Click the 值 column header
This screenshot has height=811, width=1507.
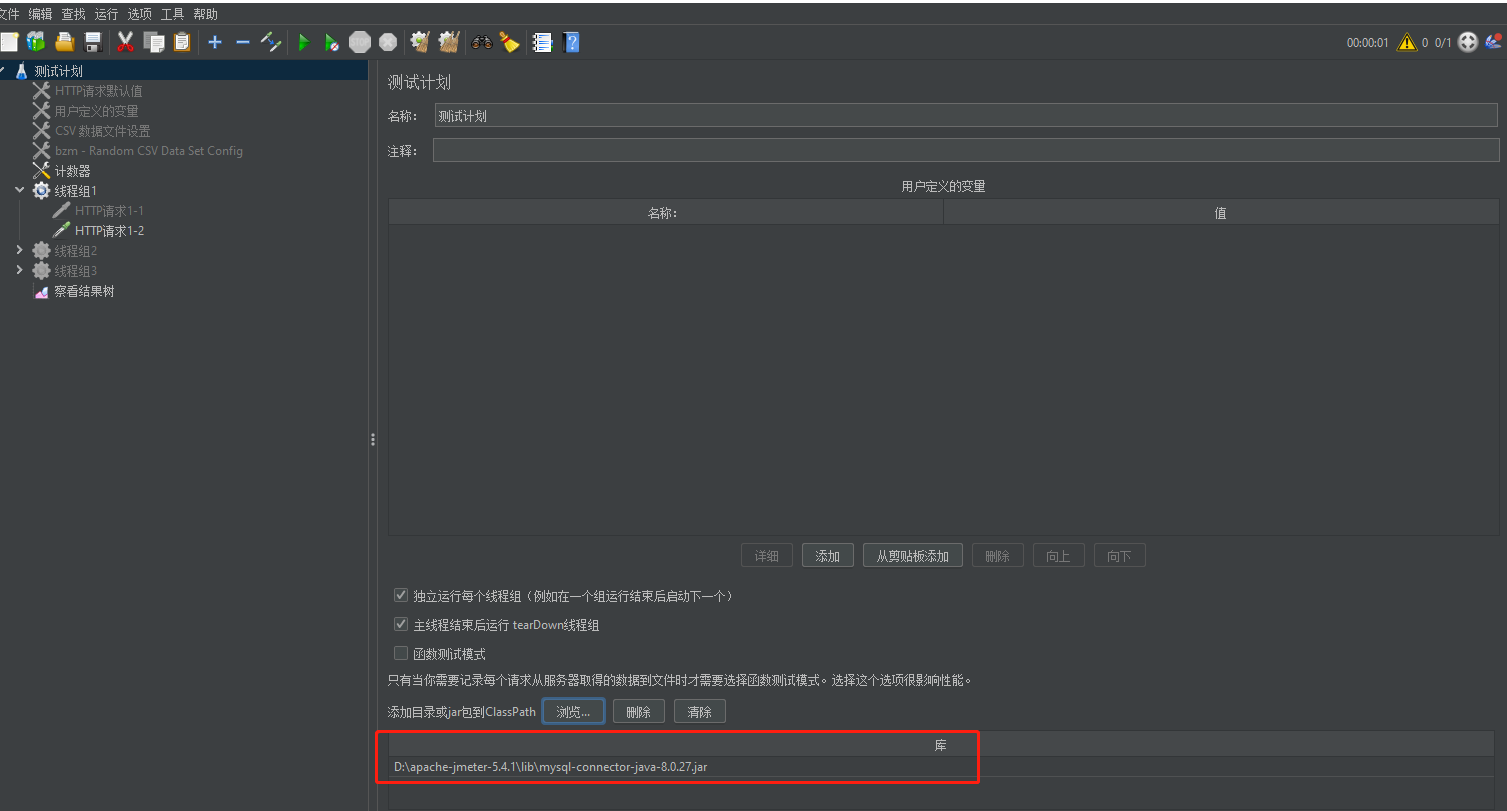[x=1220, y=212]
